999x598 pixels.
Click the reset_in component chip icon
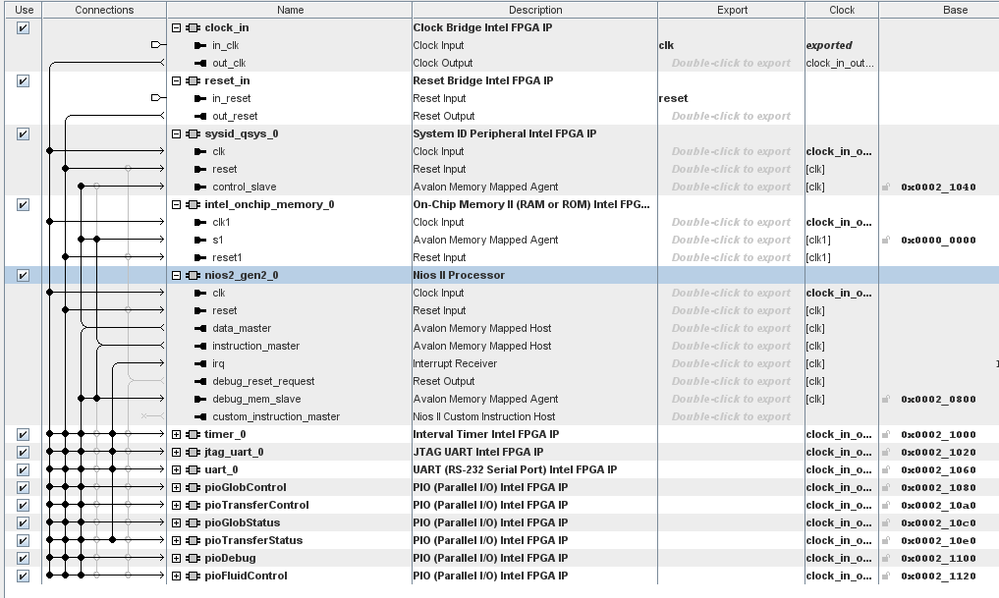pos(193,80)
